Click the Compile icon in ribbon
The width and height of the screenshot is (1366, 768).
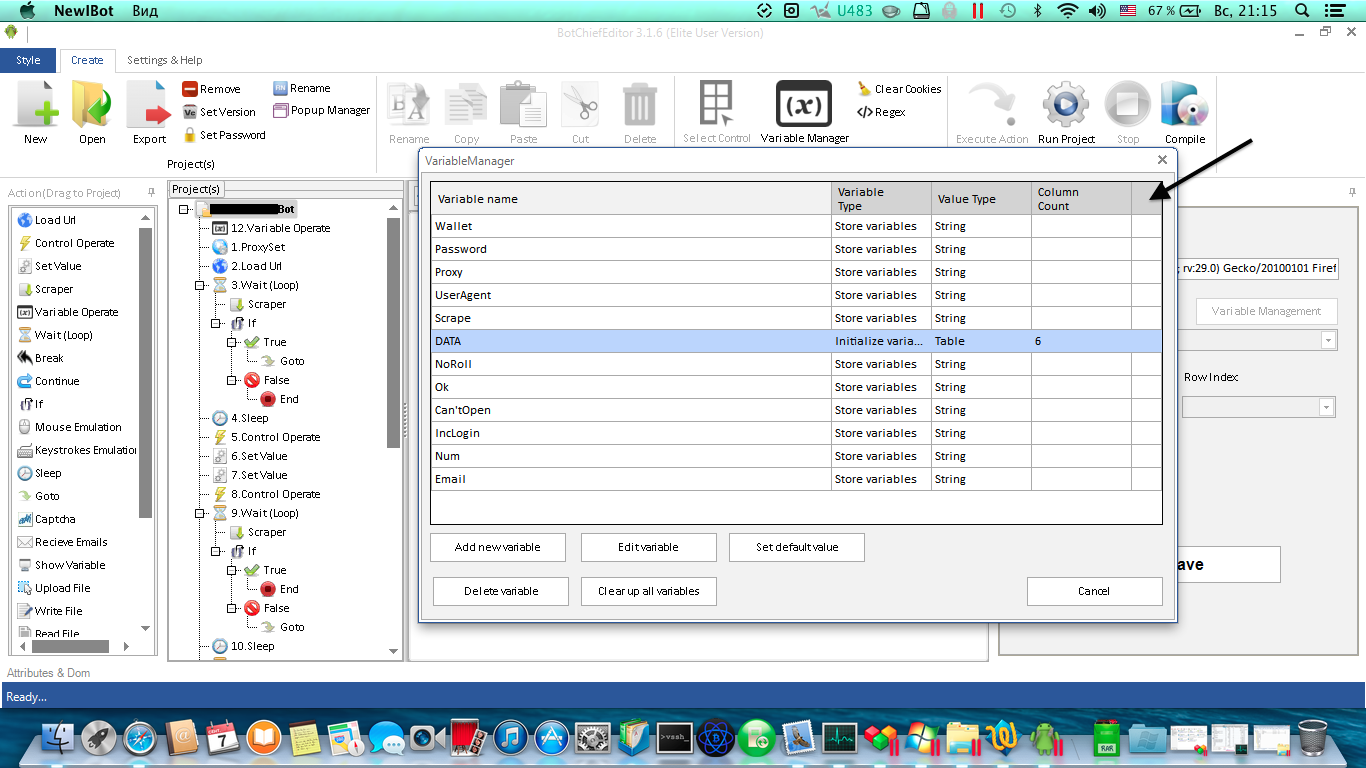(1185, 104)
